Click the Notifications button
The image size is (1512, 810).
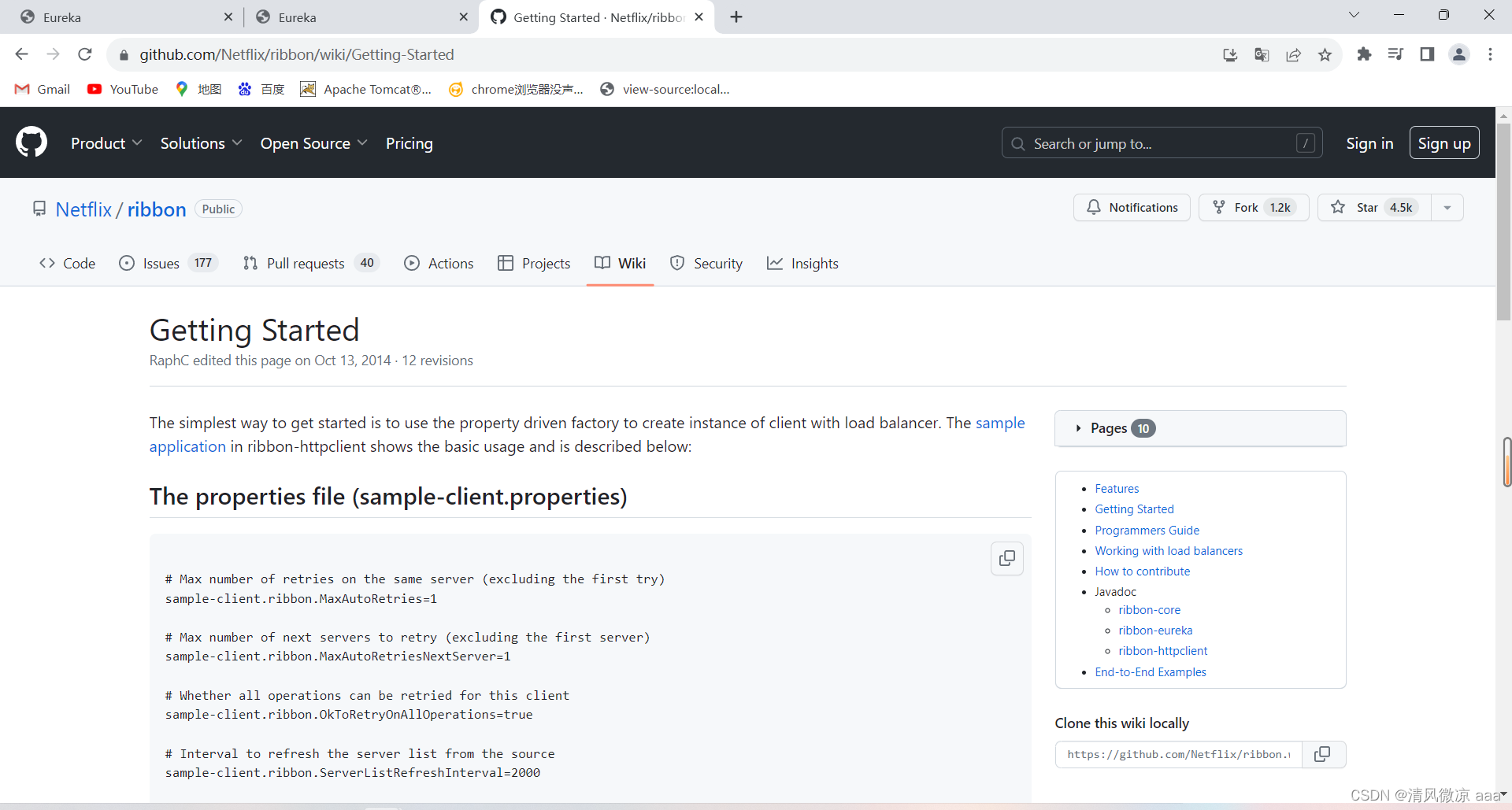pyautogui.click(x=1132, y=208)
